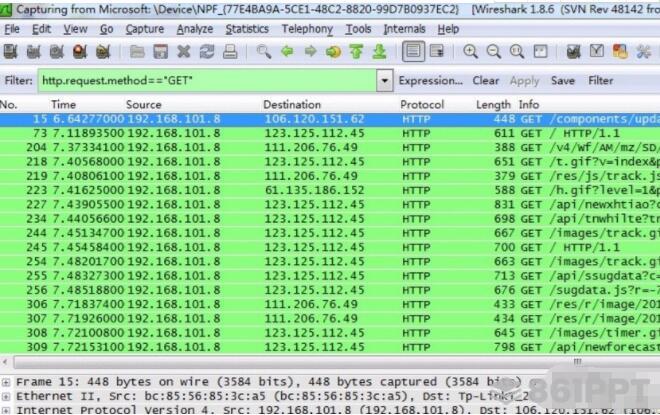Expand the Ethernet II details row
The width and height of the screenshot is (660, 415).
click(x=6, y=396)
